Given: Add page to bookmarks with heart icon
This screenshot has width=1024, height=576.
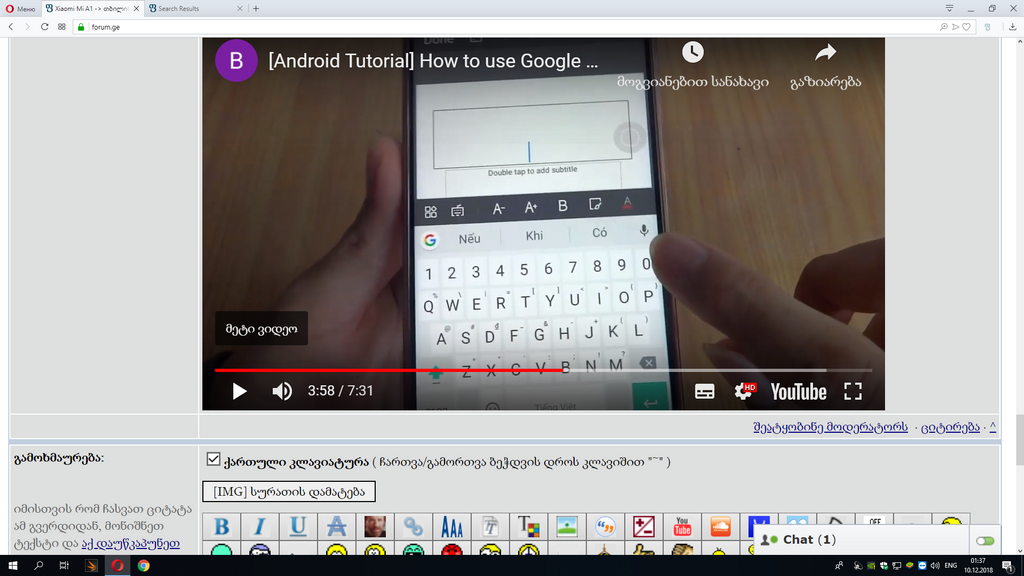Looking at the screenshot, I should click(x=967, y=27).
